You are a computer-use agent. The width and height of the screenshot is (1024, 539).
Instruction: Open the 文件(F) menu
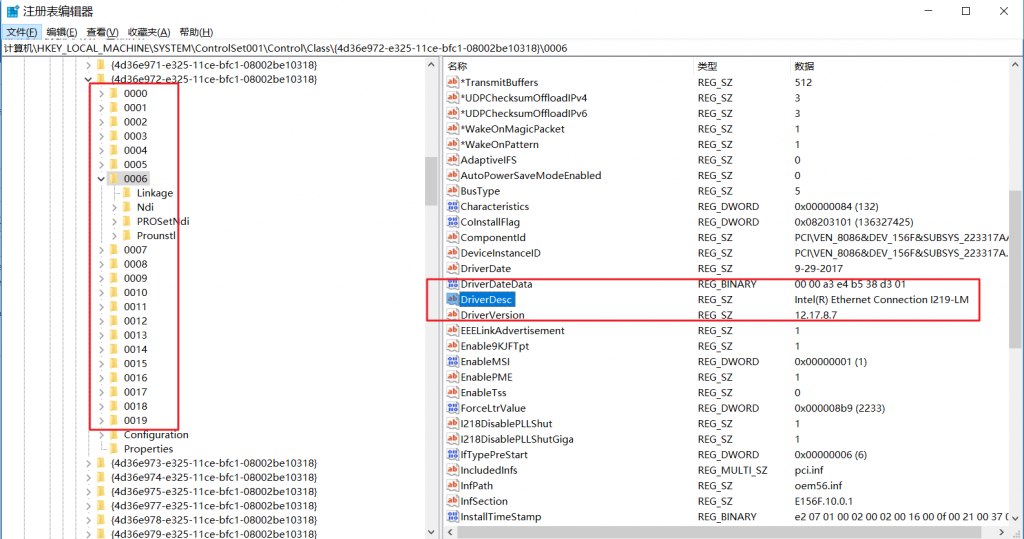[21, 32]
